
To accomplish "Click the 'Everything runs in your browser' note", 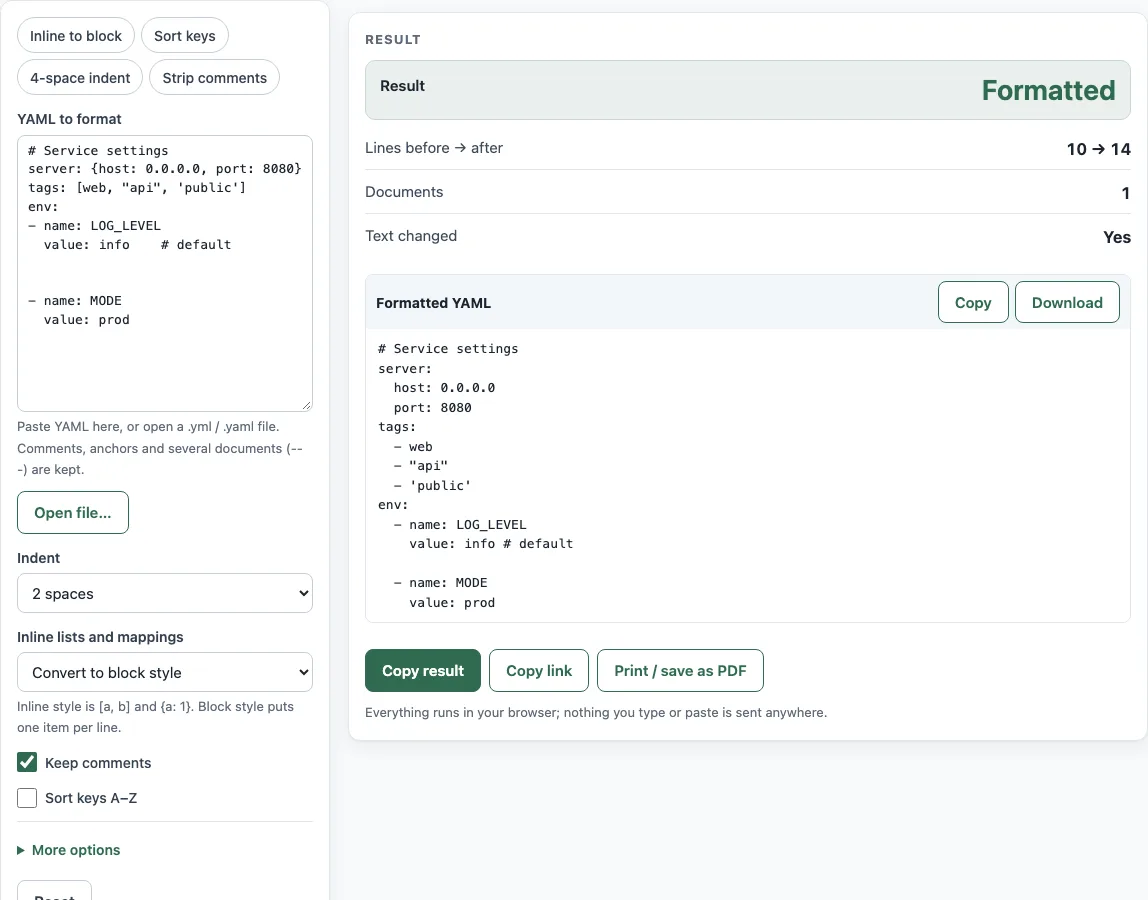I will pyautogui.click(x=596, y=713).
